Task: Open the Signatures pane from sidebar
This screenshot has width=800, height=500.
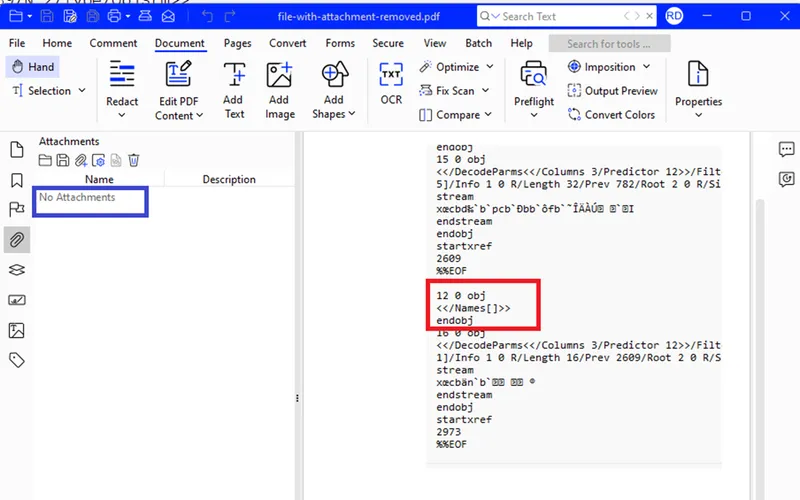Action: click(x=17, y=300)
